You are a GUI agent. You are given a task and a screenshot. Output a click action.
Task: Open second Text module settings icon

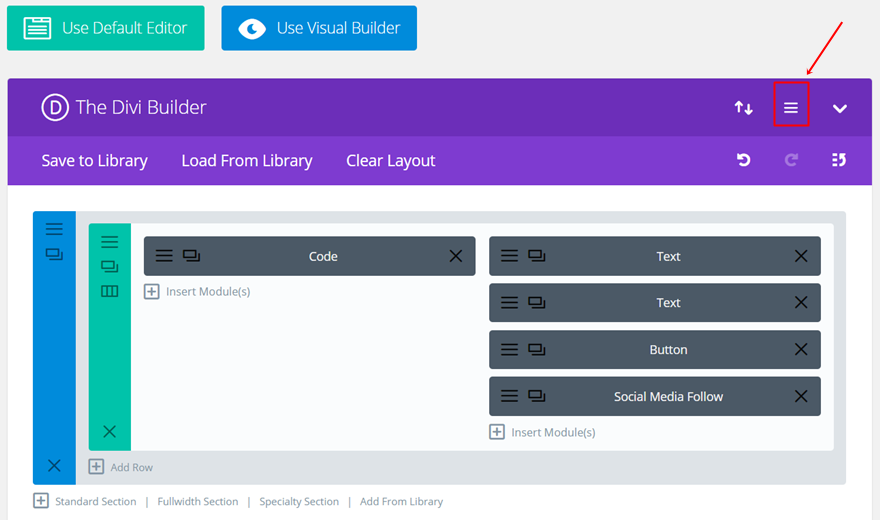[x=509, y=302]
